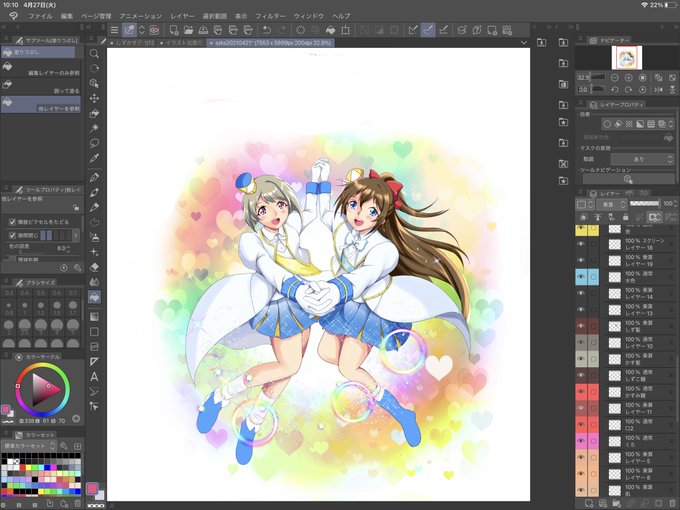Pick the 0.5 brush size preset
Image resolution: width=680 pixels, height=510 pixels.
coord(41,293)
